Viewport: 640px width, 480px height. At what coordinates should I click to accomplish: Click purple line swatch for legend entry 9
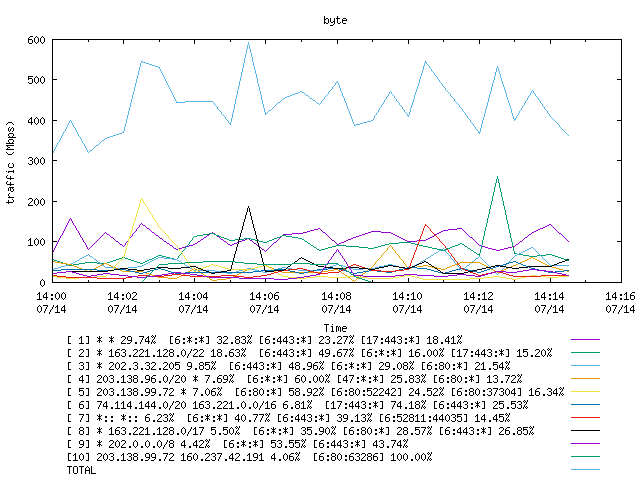tap(585, 443)
